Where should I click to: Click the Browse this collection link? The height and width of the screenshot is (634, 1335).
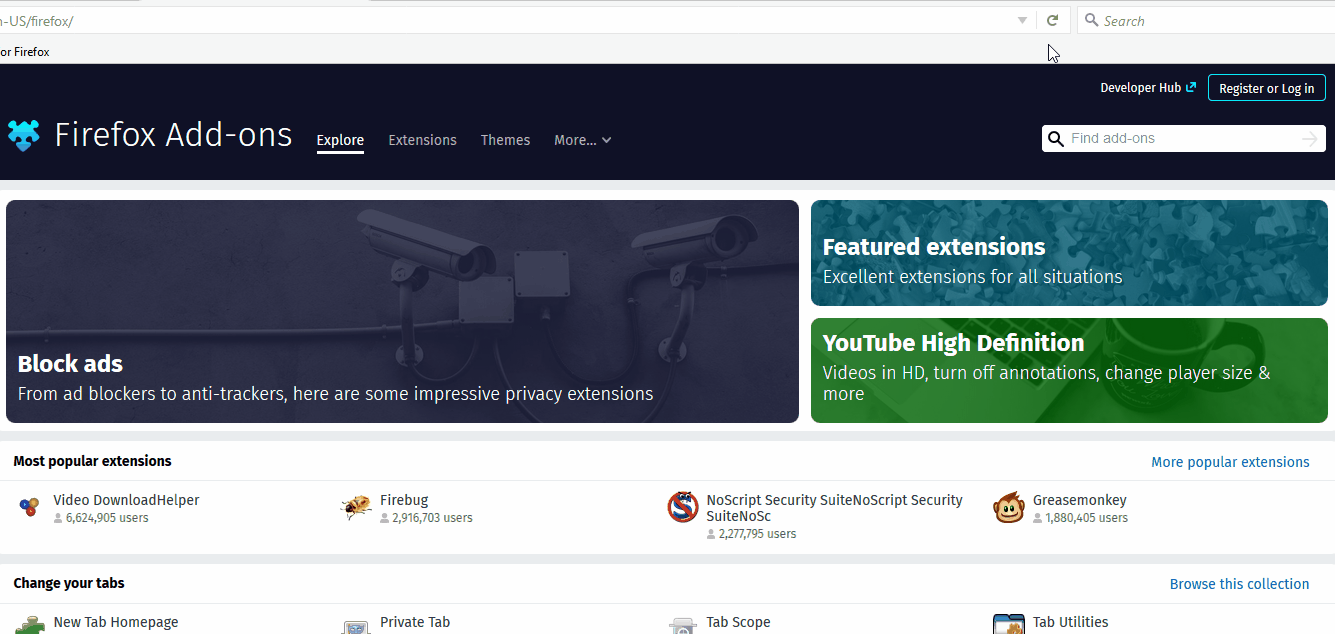1239,584
